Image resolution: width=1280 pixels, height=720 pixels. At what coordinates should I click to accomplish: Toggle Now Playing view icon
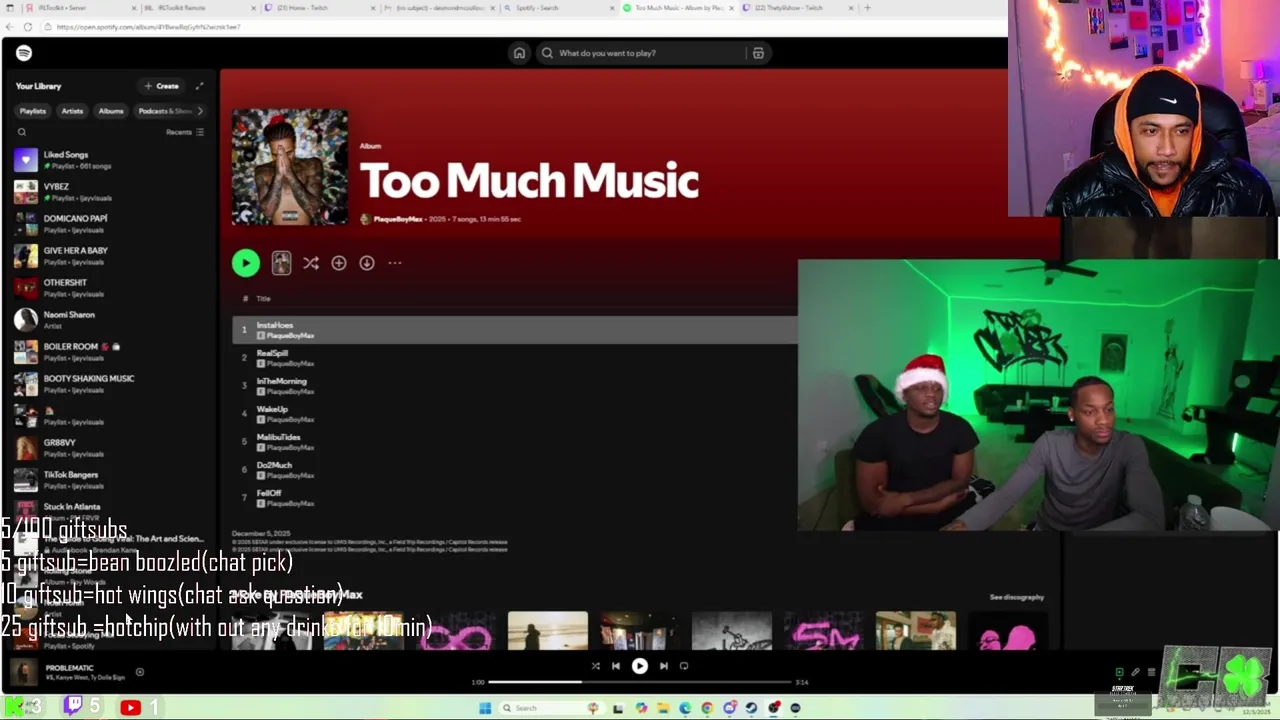click(1119, 672)
